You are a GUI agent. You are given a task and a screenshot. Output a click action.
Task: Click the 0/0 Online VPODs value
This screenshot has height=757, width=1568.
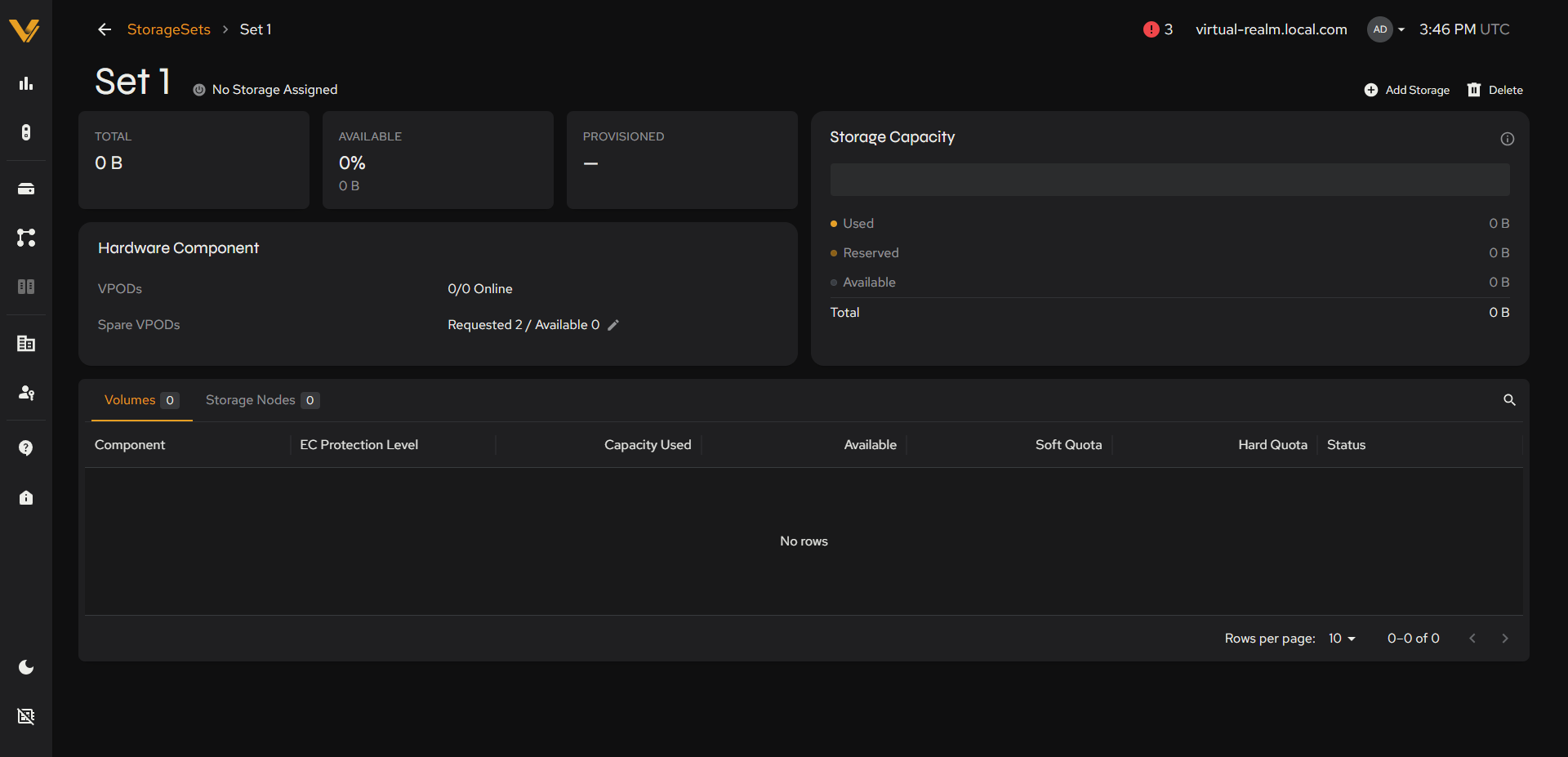pos(480,289)
